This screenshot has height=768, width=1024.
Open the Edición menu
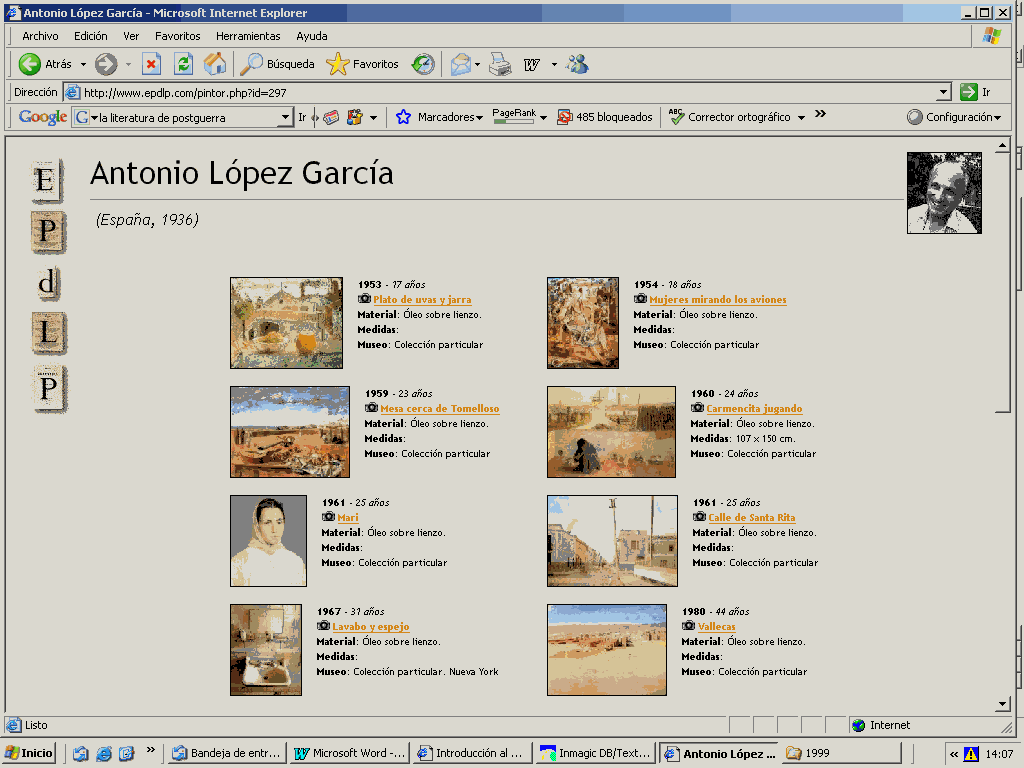tap(90, 36)
